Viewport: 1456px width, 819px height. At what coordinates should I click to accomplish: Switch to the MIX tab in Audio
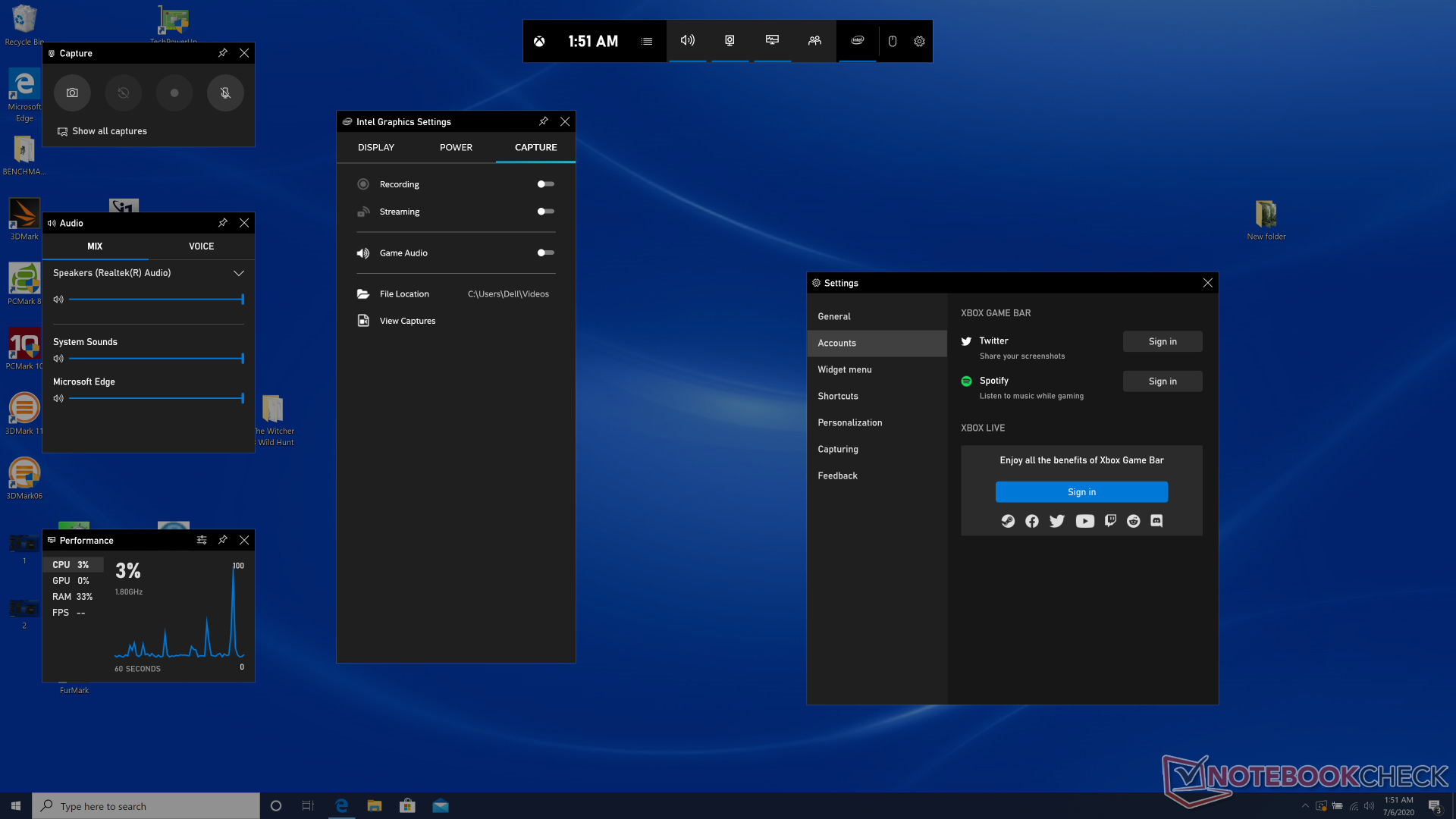pyautogui.click(x=95, y=246)
